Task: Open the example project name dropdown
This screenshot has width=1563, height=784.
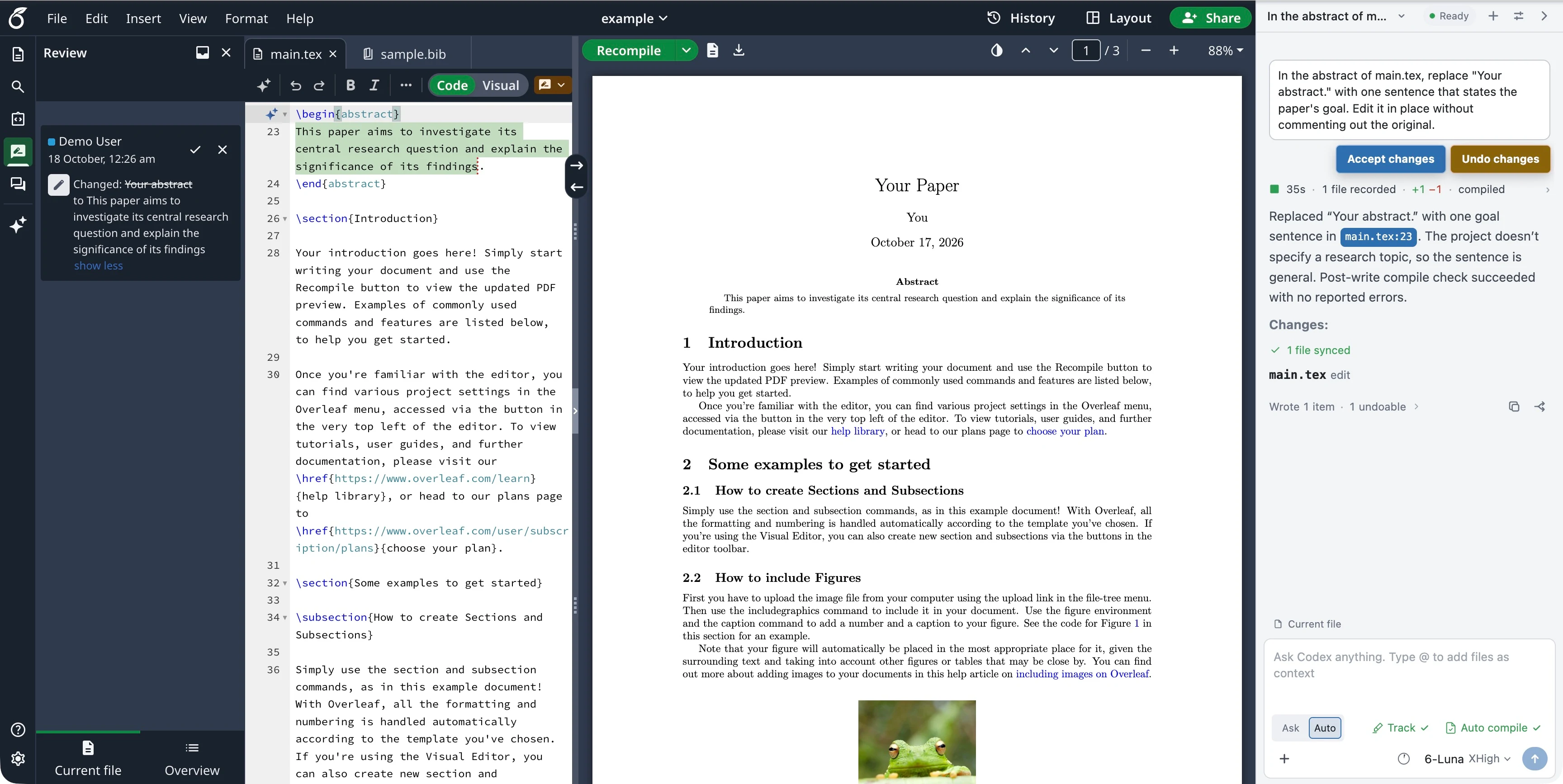Action: [634, 18]
